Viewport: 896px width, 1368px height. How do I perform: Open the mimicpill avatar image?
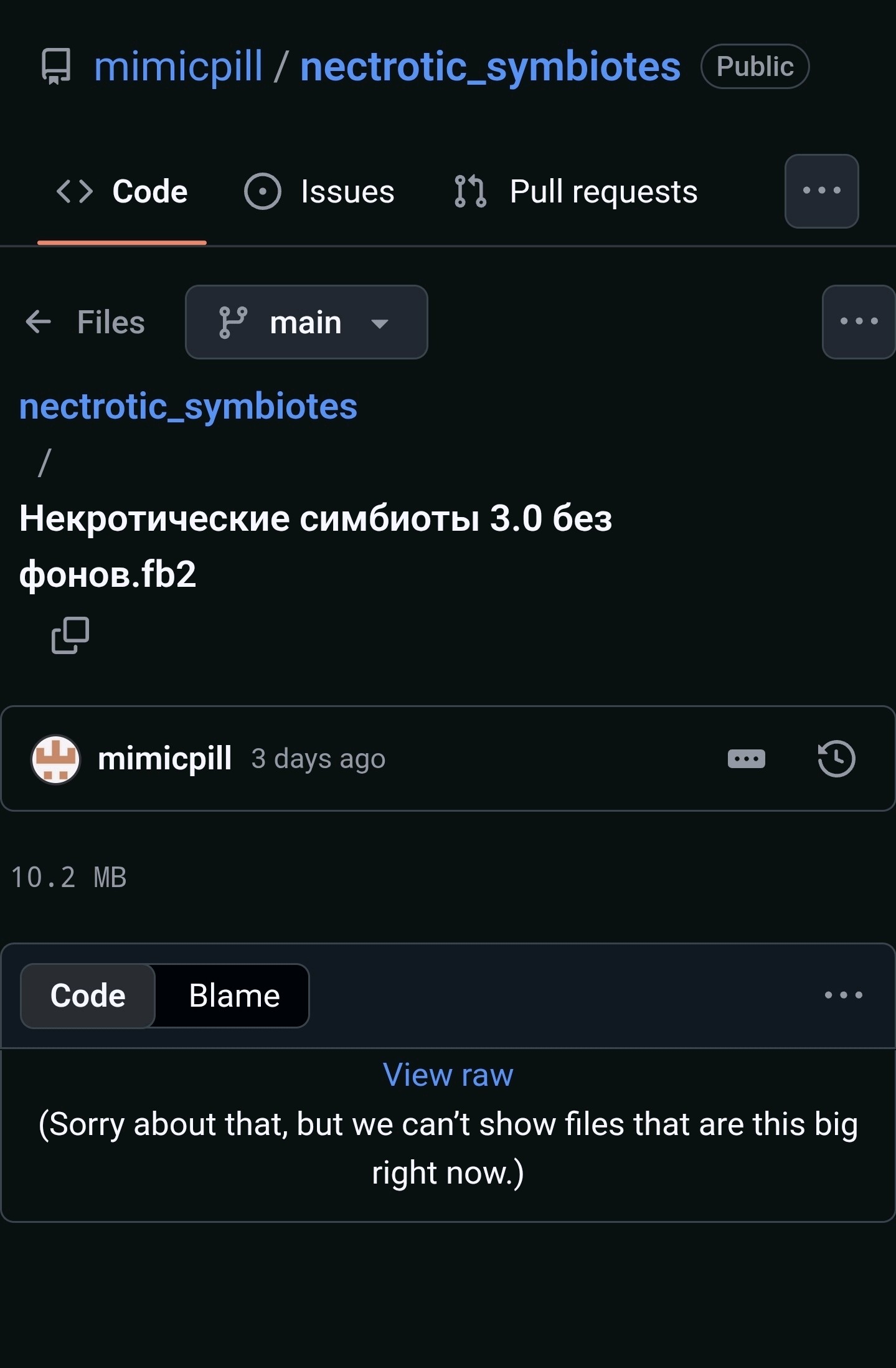click(x=55, y=759)
